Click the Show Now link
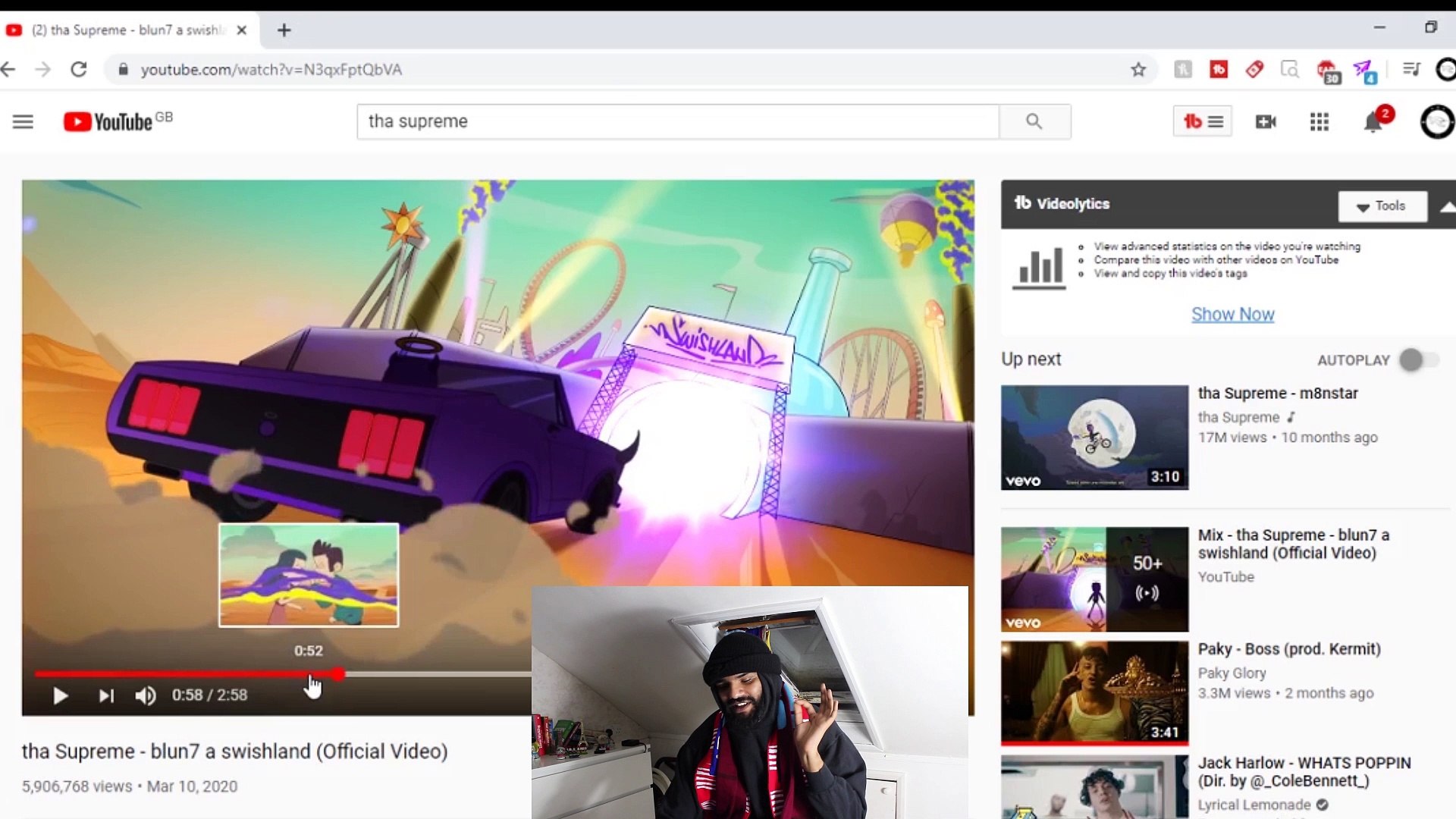The width and height of the screenshot is (1456, 819). (x=1232, y=314)
